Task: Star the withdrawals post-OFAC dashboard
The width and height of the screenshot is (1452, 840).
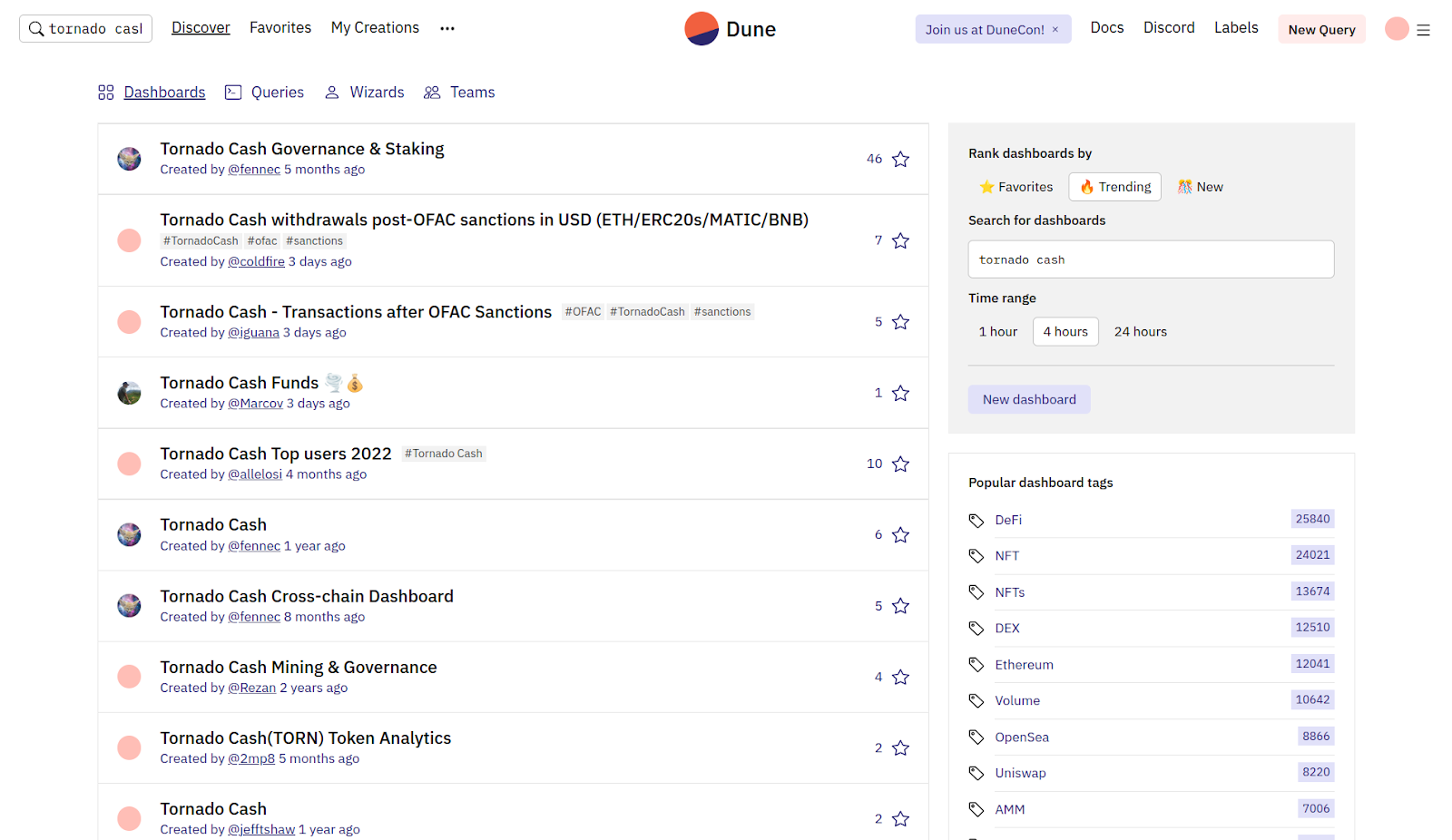Action: 900,240
